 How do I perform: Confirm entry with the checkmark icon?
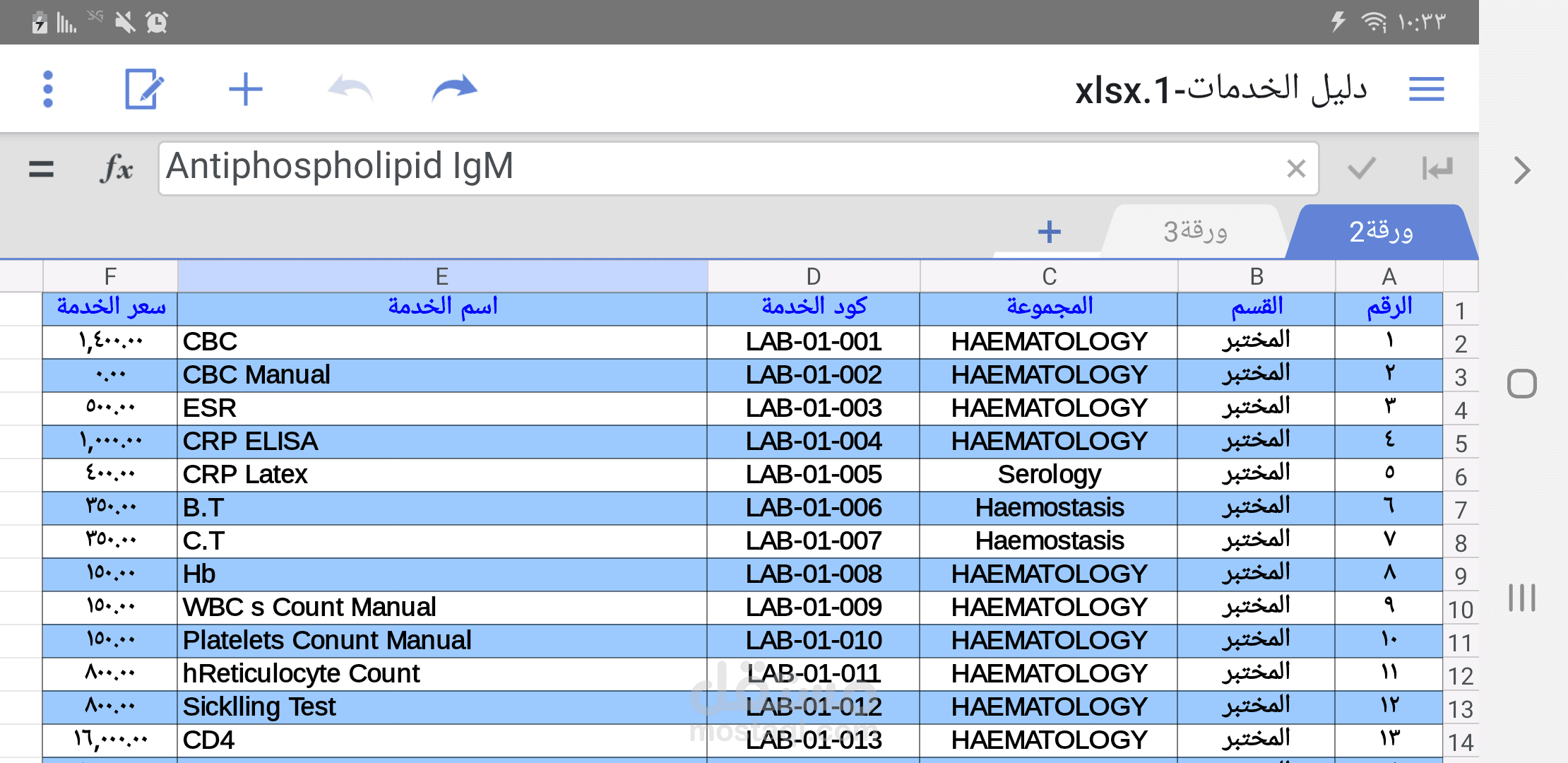1361,169
